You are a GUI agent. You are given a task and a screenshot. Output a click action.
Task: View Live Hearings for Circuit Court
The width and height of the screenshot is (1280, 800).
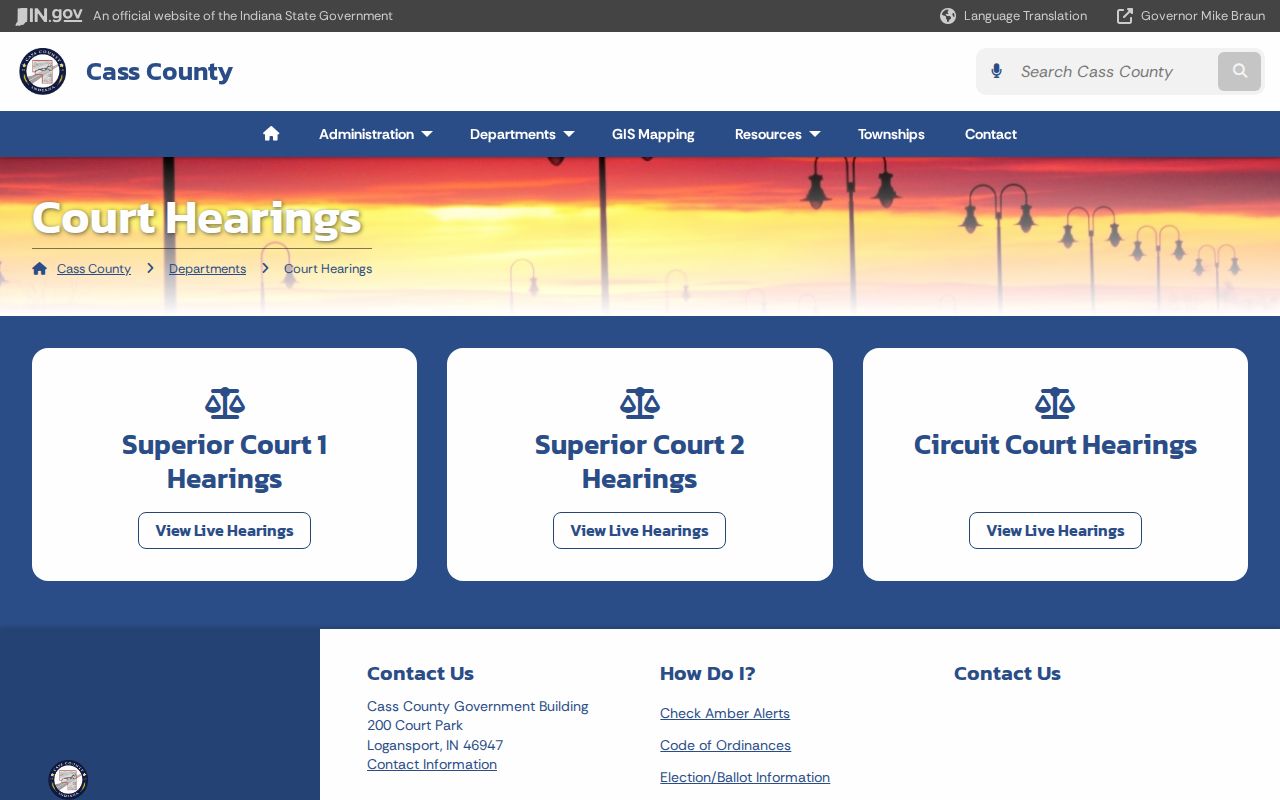(x=1055, y=531)
